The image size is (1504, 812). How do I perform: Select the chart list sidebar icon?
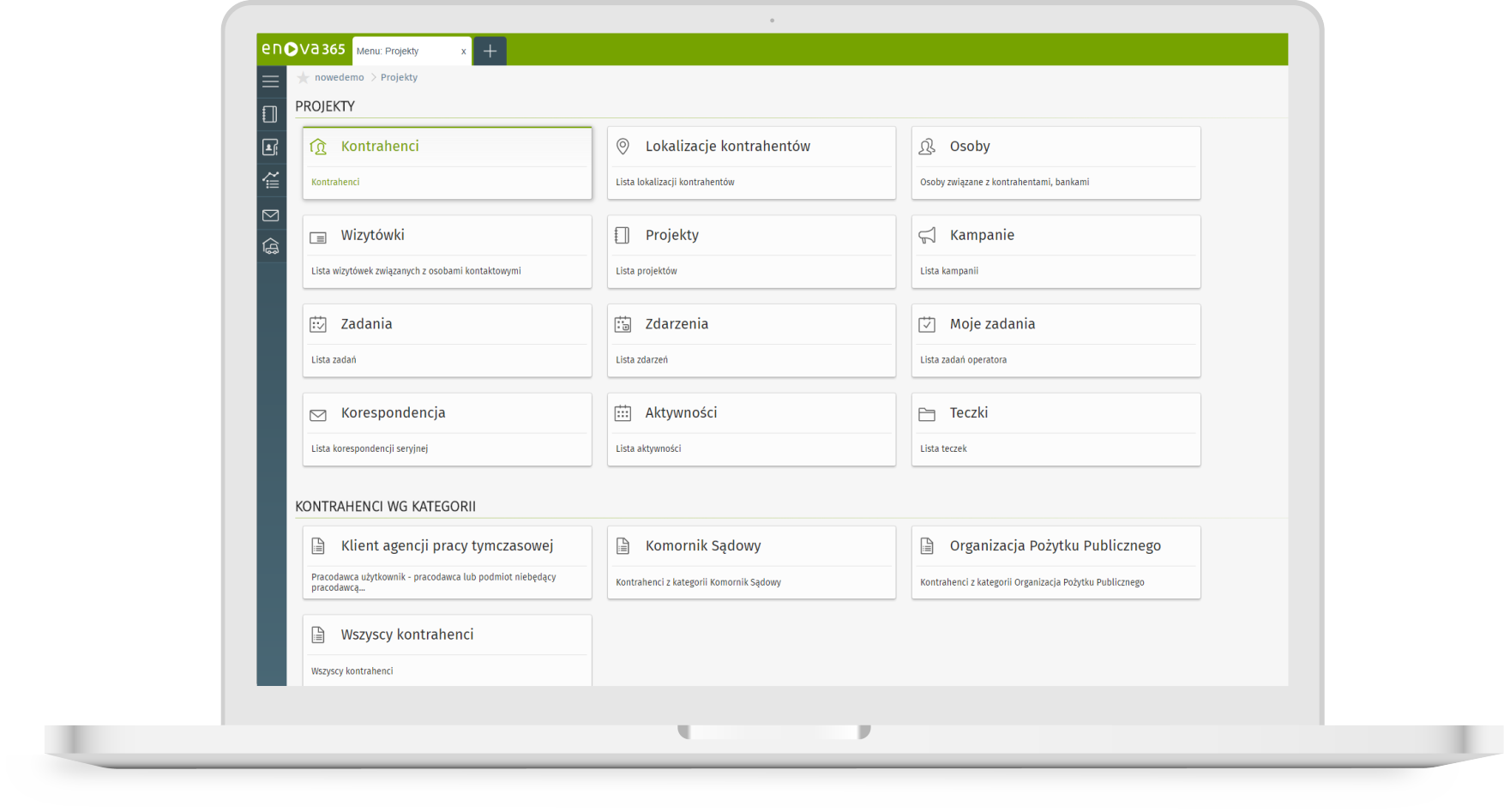point(270,180)
